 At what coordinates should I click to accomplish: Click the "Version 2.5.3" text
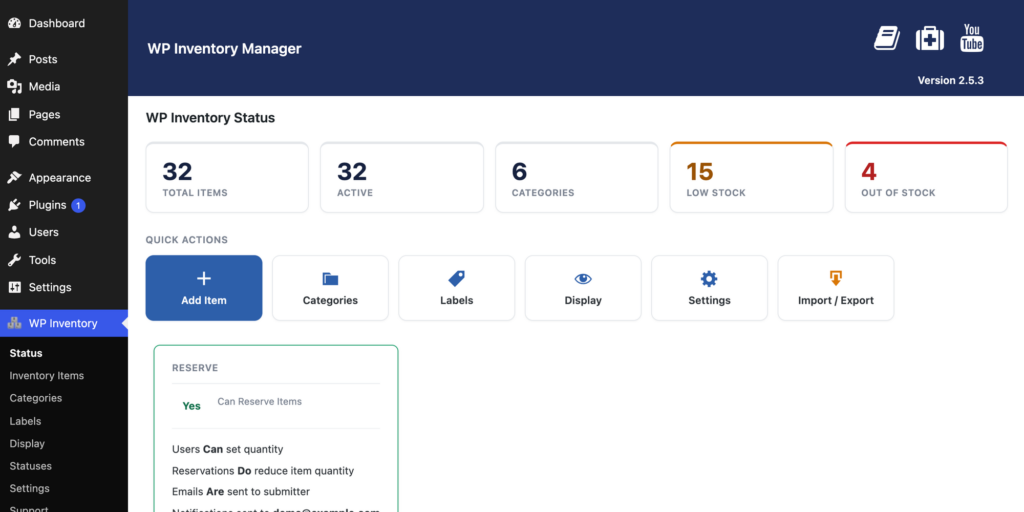click(951, 80)
